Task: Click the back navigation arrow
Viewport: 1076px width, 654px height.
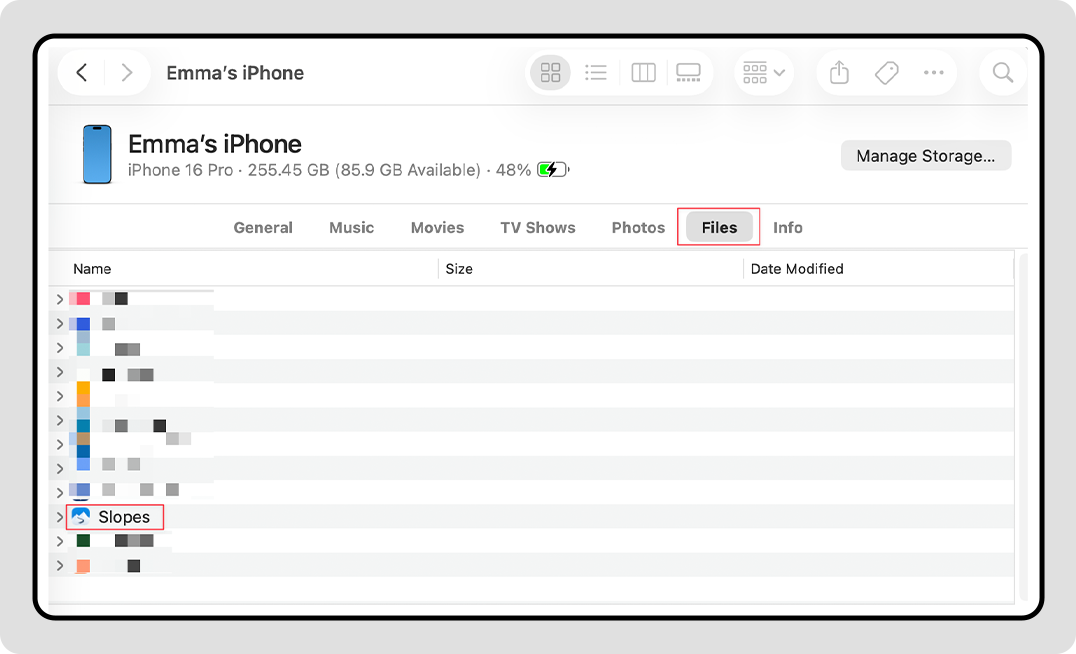Action: 82,73
